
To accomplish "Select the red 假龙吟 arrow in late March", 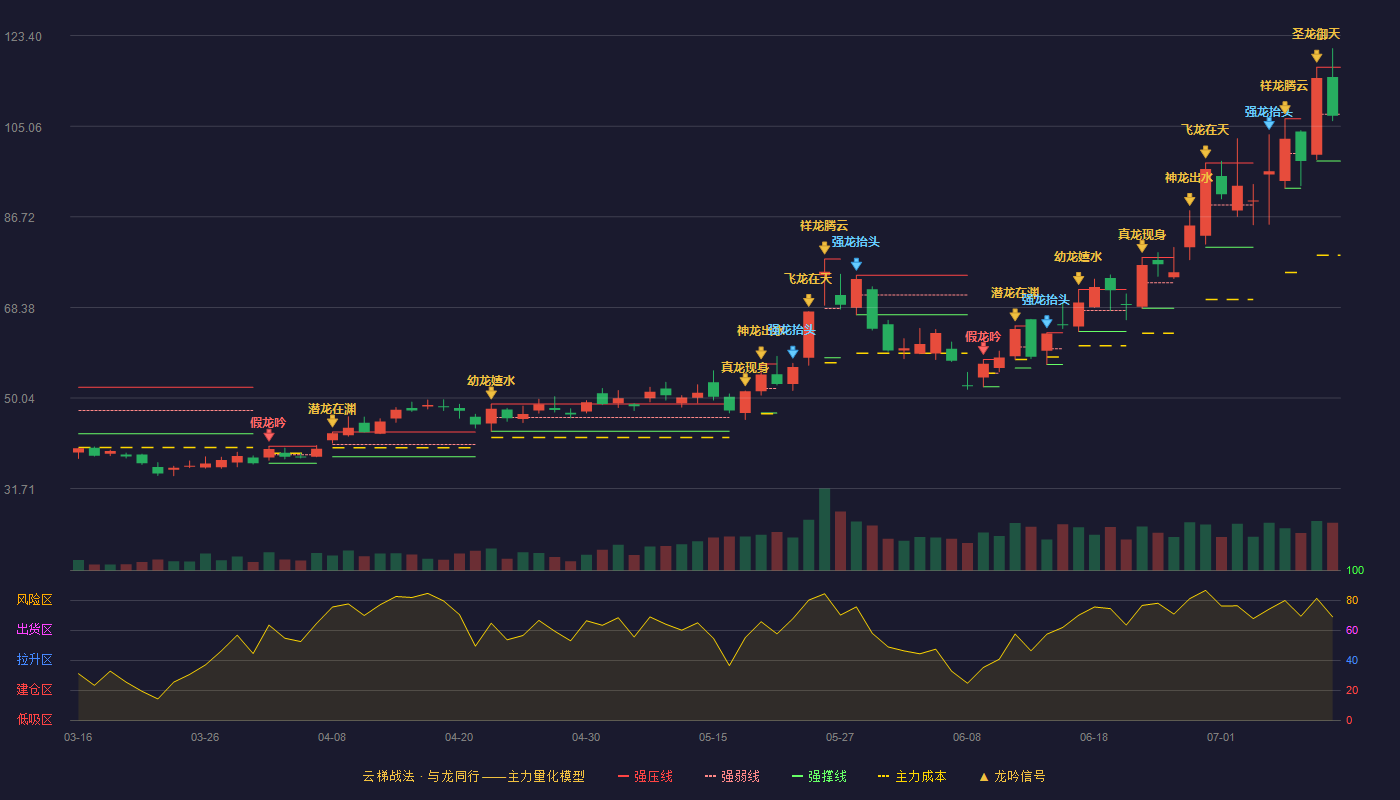I will click(x=268, y=435).
